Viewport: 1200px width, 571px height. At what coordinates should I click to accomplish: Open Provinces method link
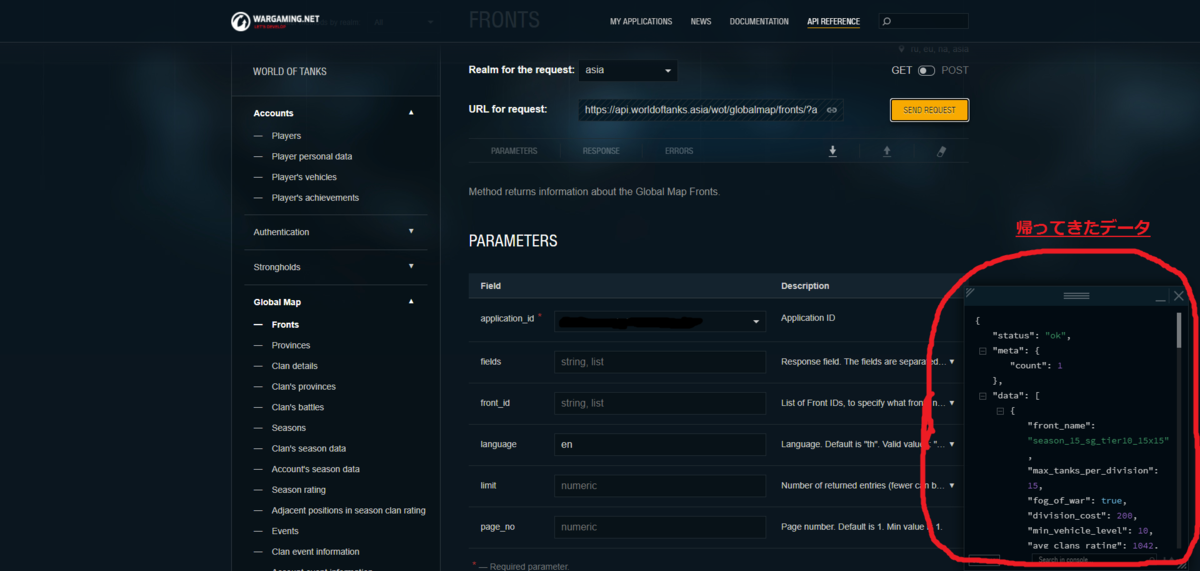click(x=291, y=345)
